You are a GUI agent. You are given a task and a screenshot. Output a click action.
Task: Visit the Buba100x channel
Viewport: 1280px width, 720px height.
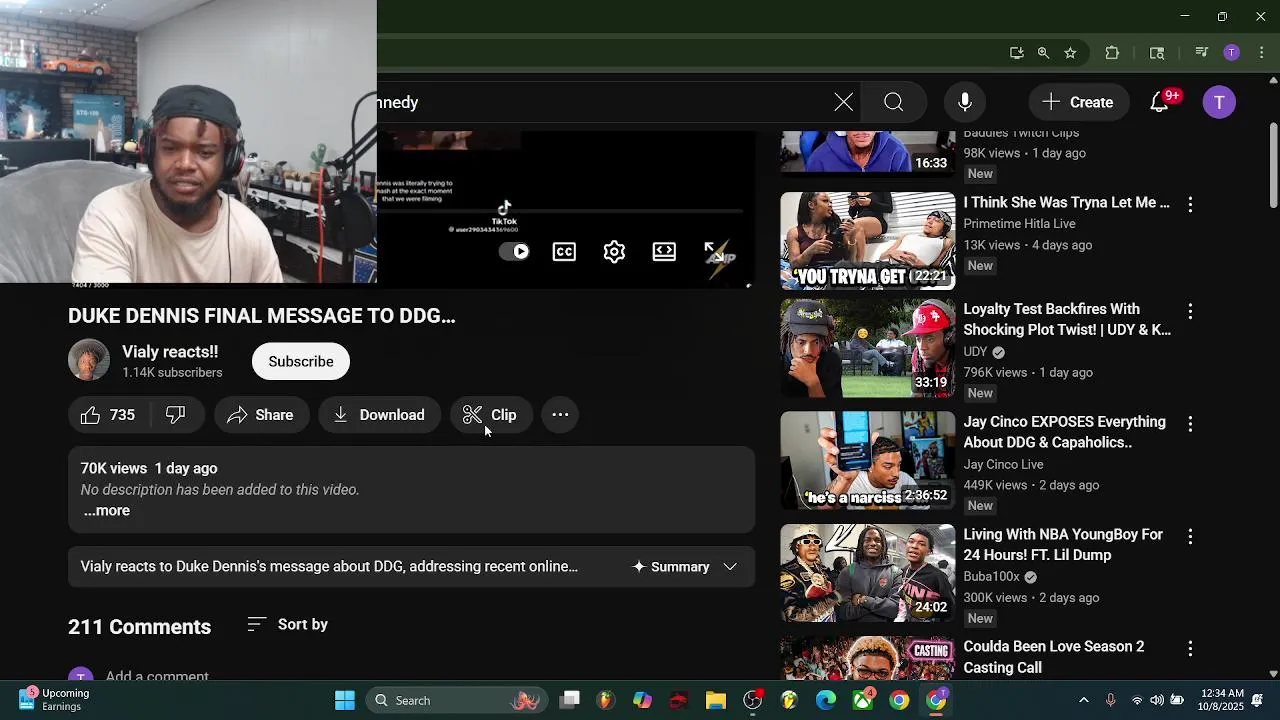point(992,577)
